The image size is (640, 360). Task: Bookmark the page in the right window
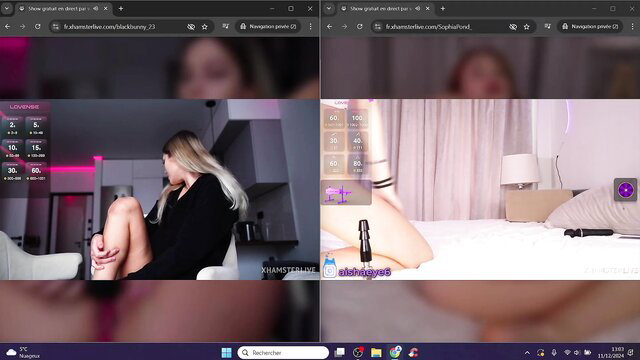tap(527, 27)
